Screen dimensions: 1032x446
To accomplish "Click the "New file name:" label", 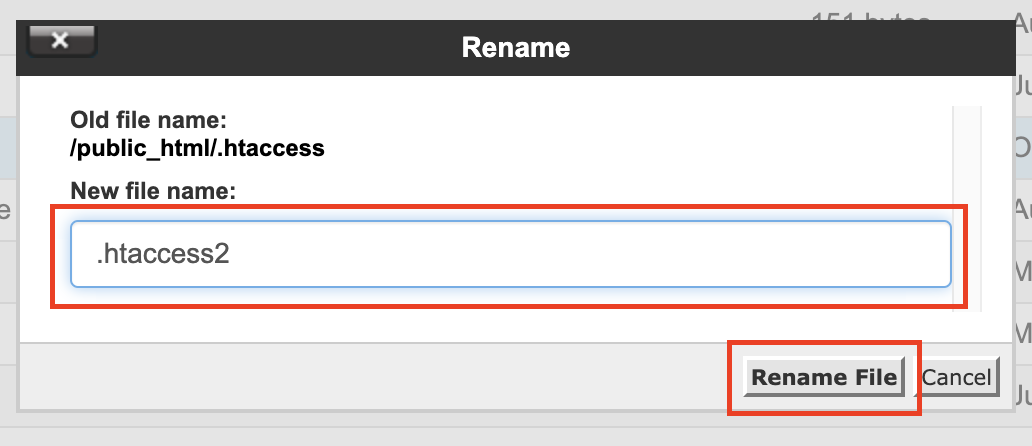I will [x=152, y=190].
